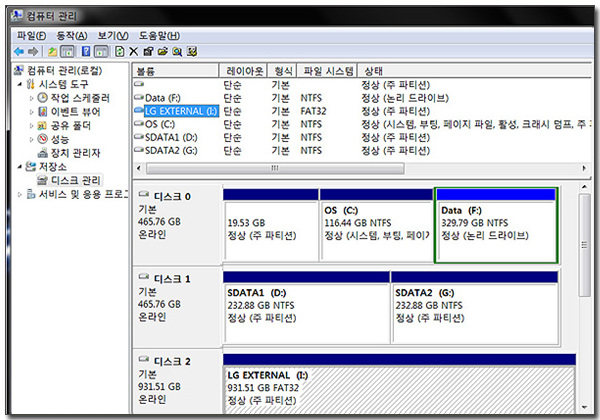The width and height of the screenshot is (600, 420).
Task: Select 작업 스케줄러 in the tree
Action: pos(80,98)
